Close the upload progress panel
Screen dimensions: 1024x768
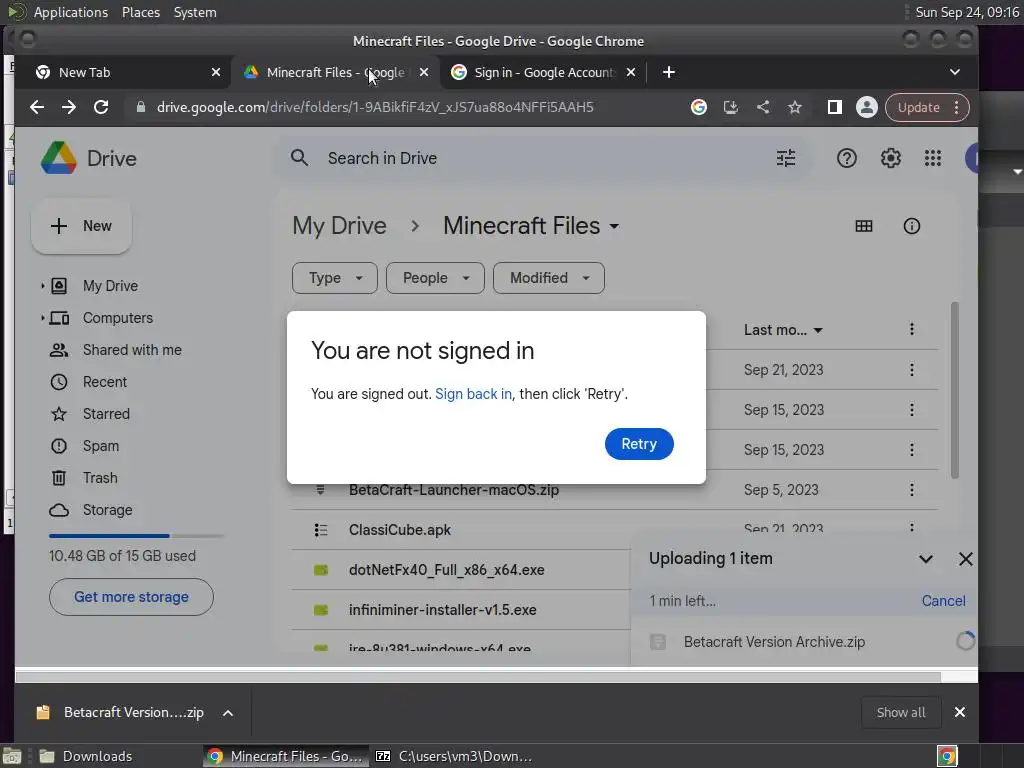[965, 559]
